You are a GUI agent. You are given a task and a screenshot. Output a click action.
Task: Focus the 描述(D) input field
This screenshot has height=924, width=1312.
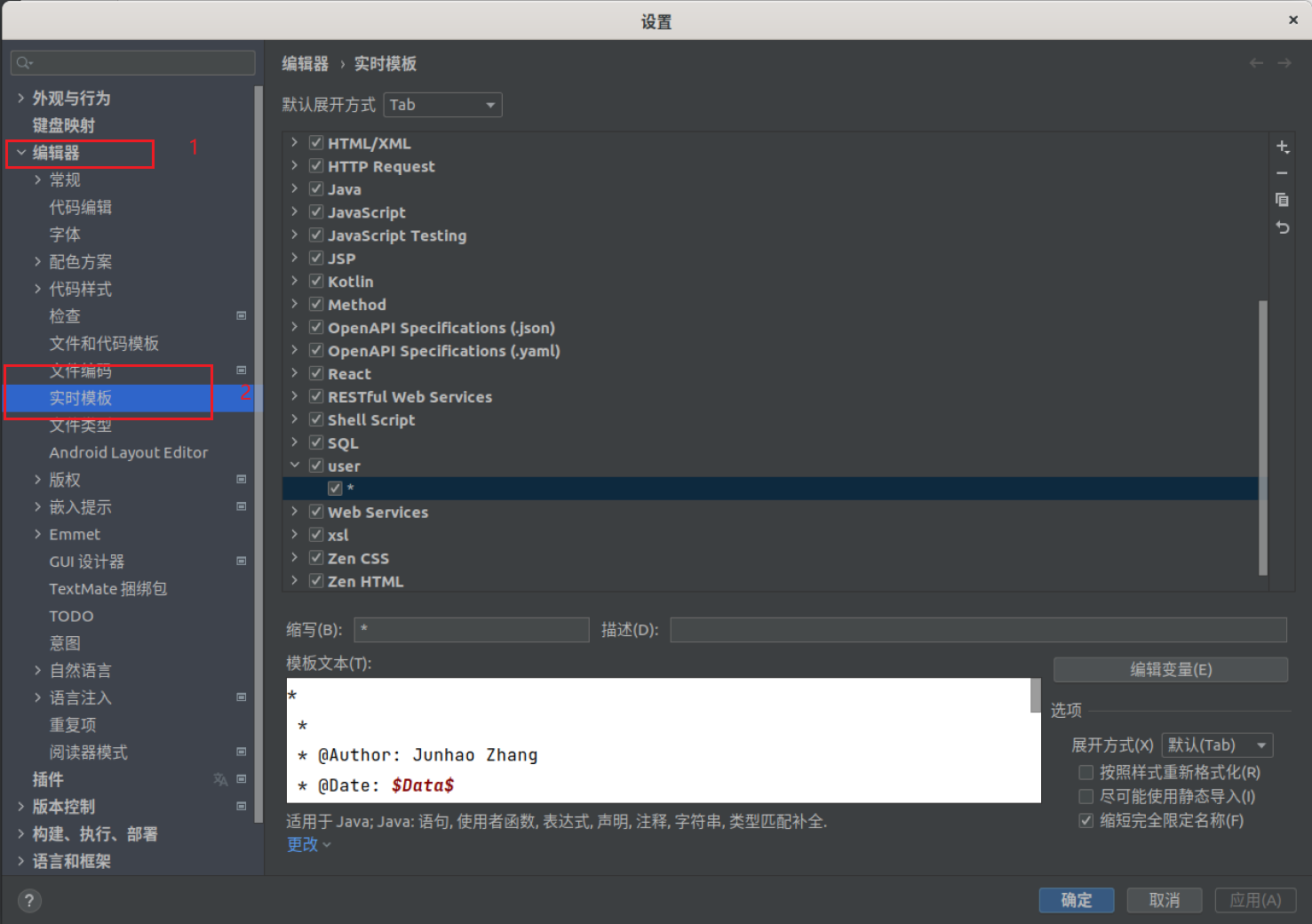coord(978,630)
